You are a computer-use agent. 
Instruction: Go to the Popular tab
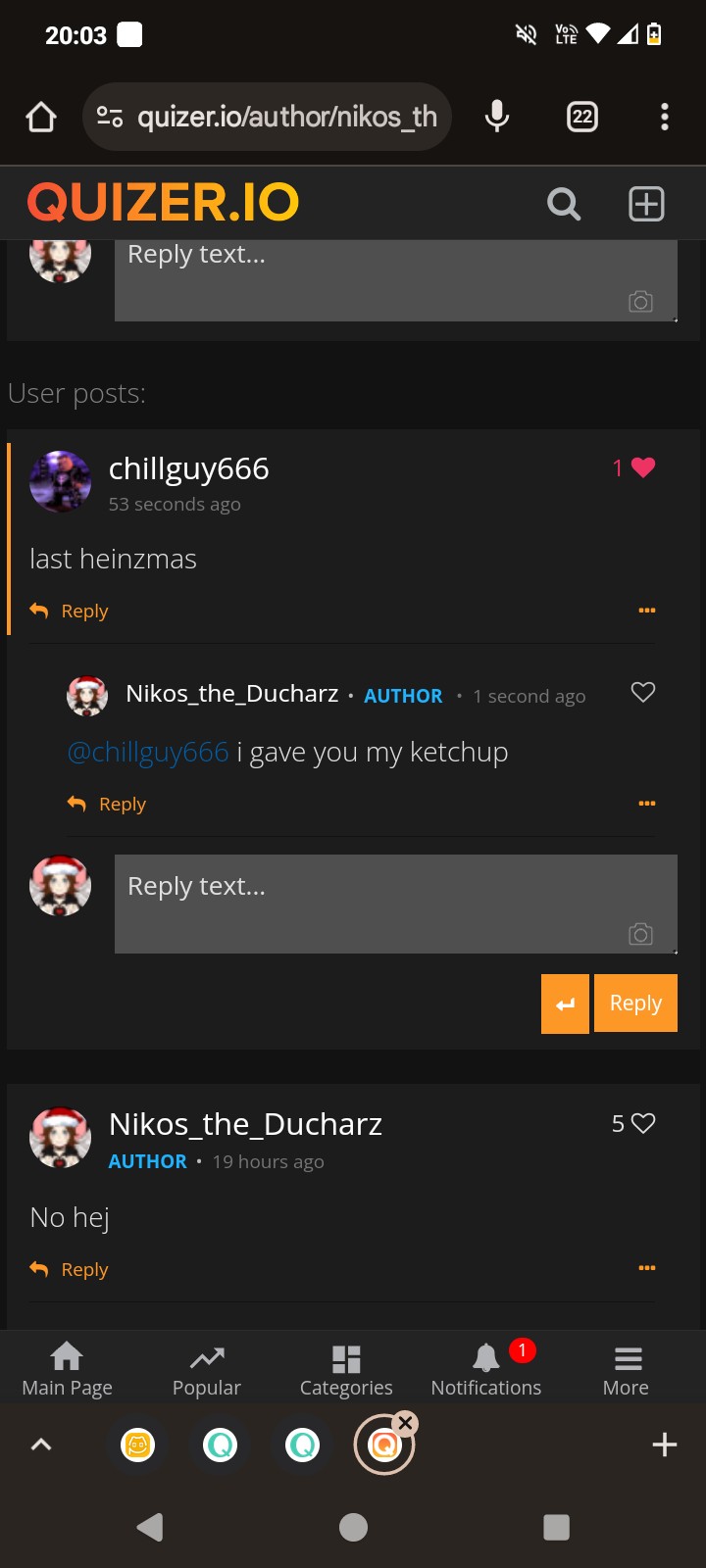[207, 1369]
